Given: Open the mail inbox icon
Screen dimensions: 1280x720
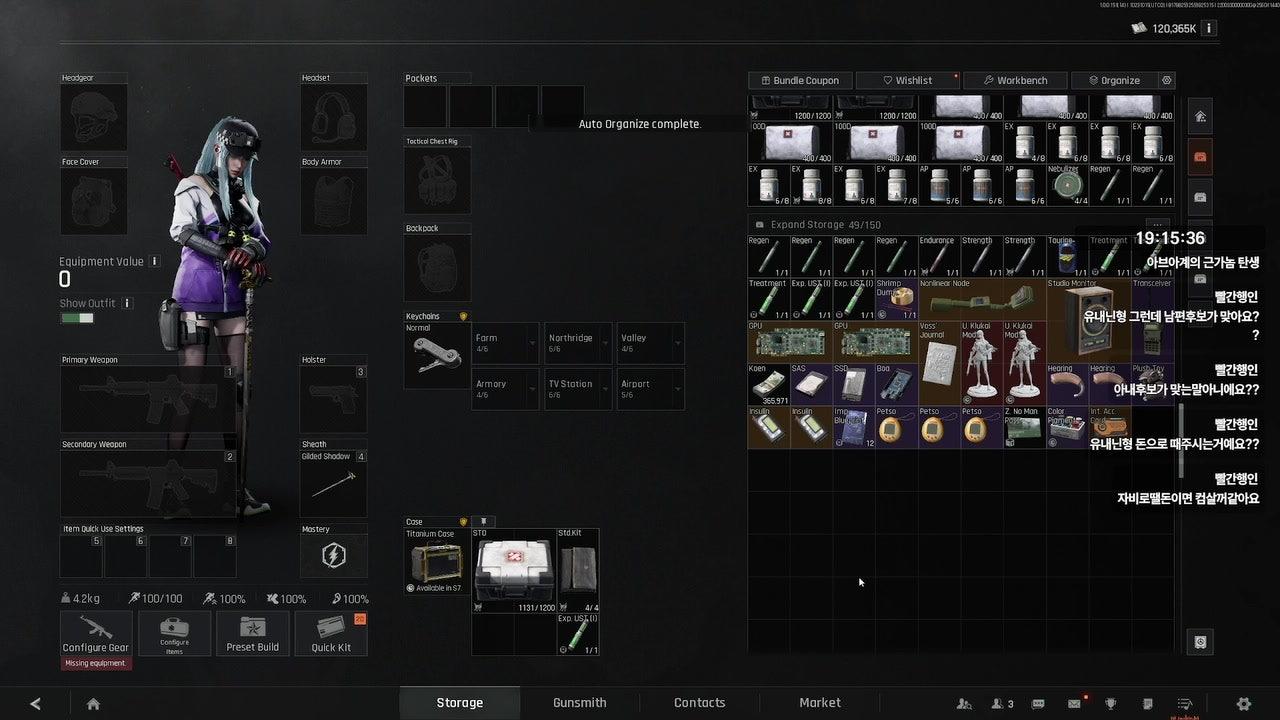Looking at the screenshot, I should pos(1074,703).
